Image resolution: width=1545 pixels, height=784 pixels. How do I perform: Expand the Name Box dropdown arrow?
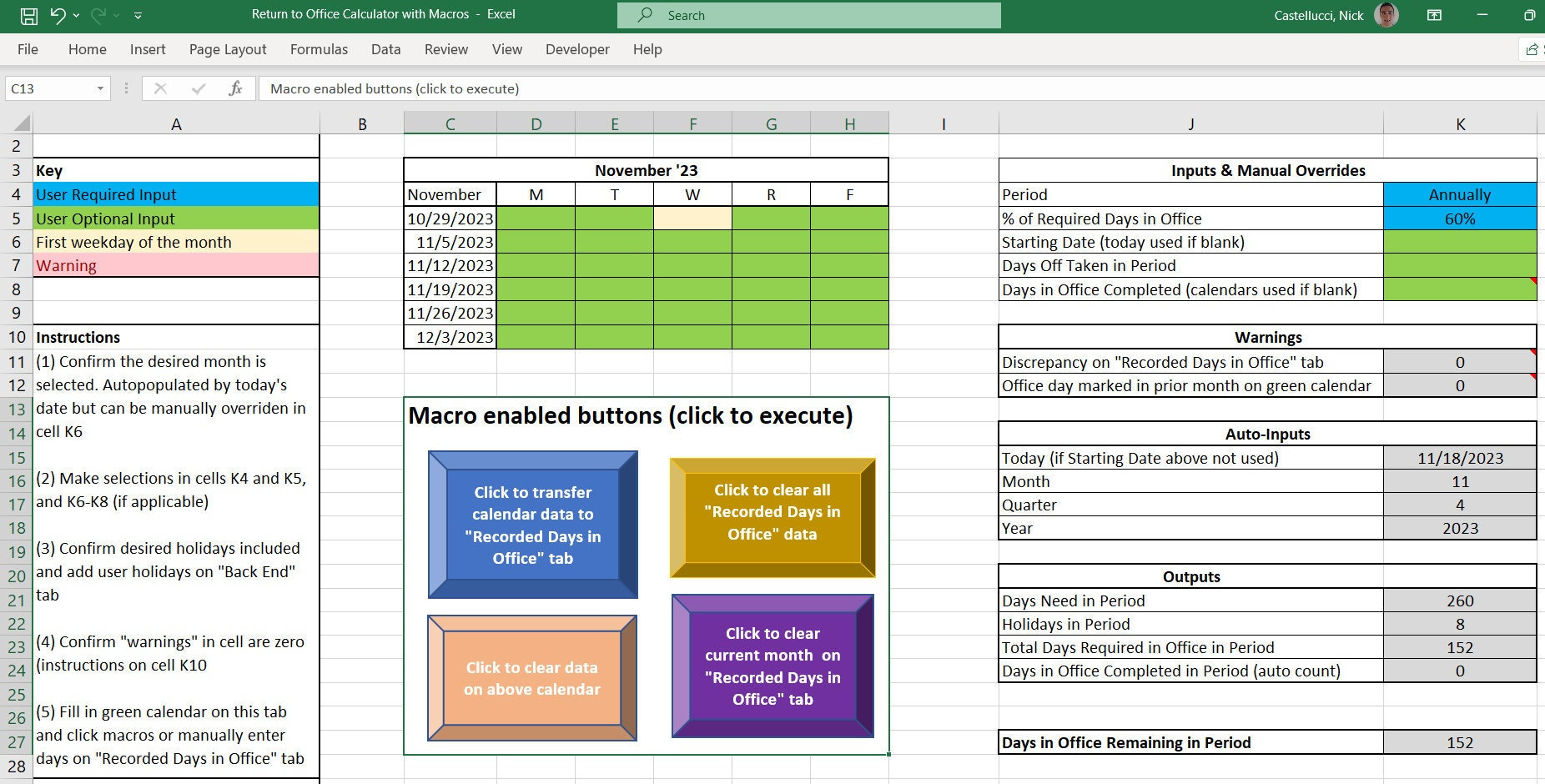tap(100, 88)
